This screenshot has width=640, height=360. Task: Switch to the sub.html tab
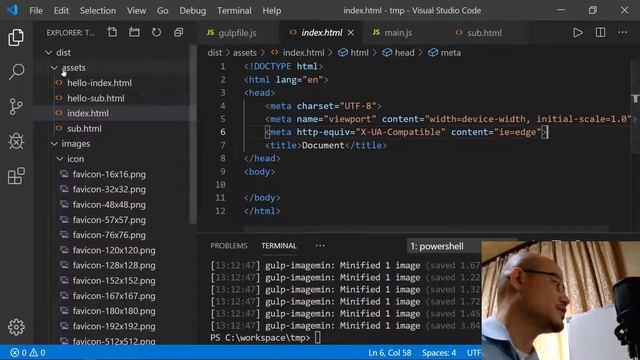point(484,33)
